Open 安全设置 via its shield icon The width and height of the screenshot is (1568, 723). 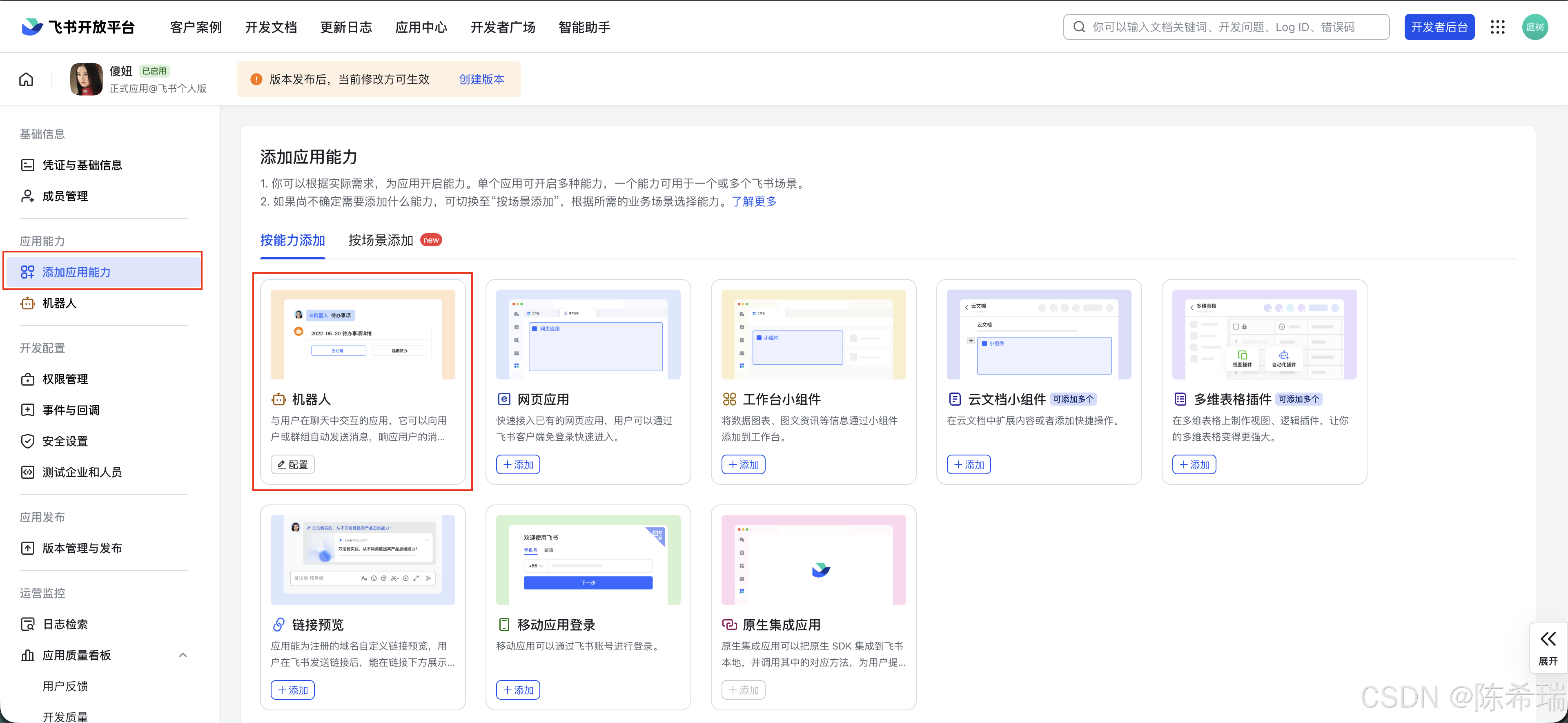tap(27, 440)
